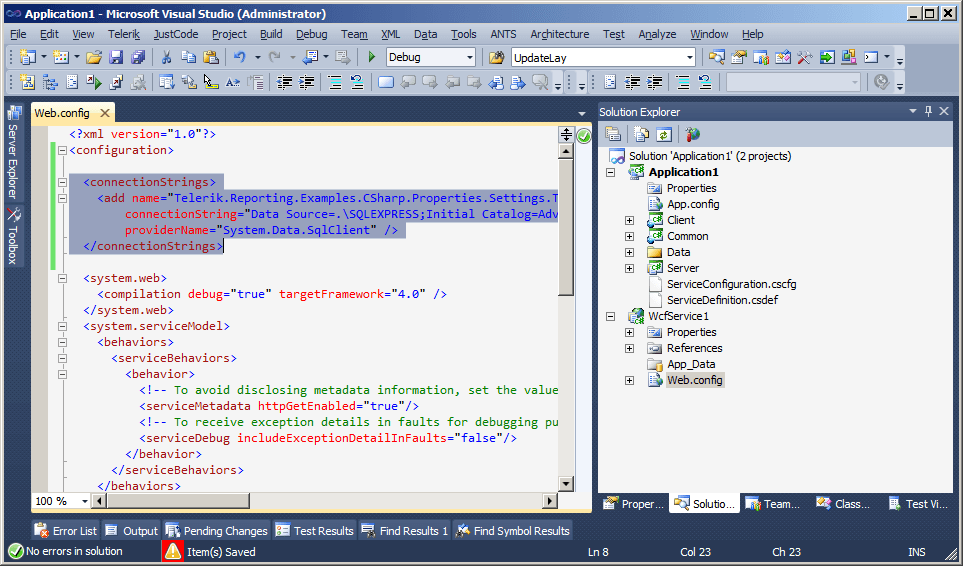Viewport: 963px width, 566px height.
Task: Open ServiceDefinition.csdef in Solution Explorer
Action: (x=722, y=300)
